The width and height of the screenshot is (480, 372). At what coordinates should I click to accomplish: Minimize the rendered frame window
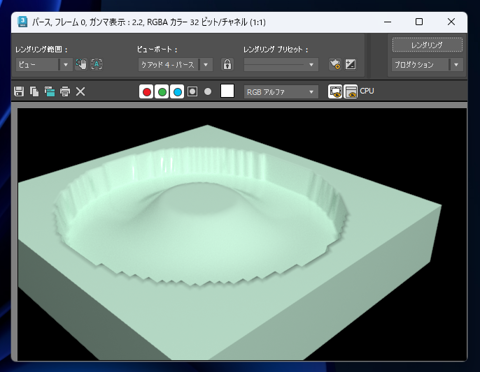(x=387, y=22)
